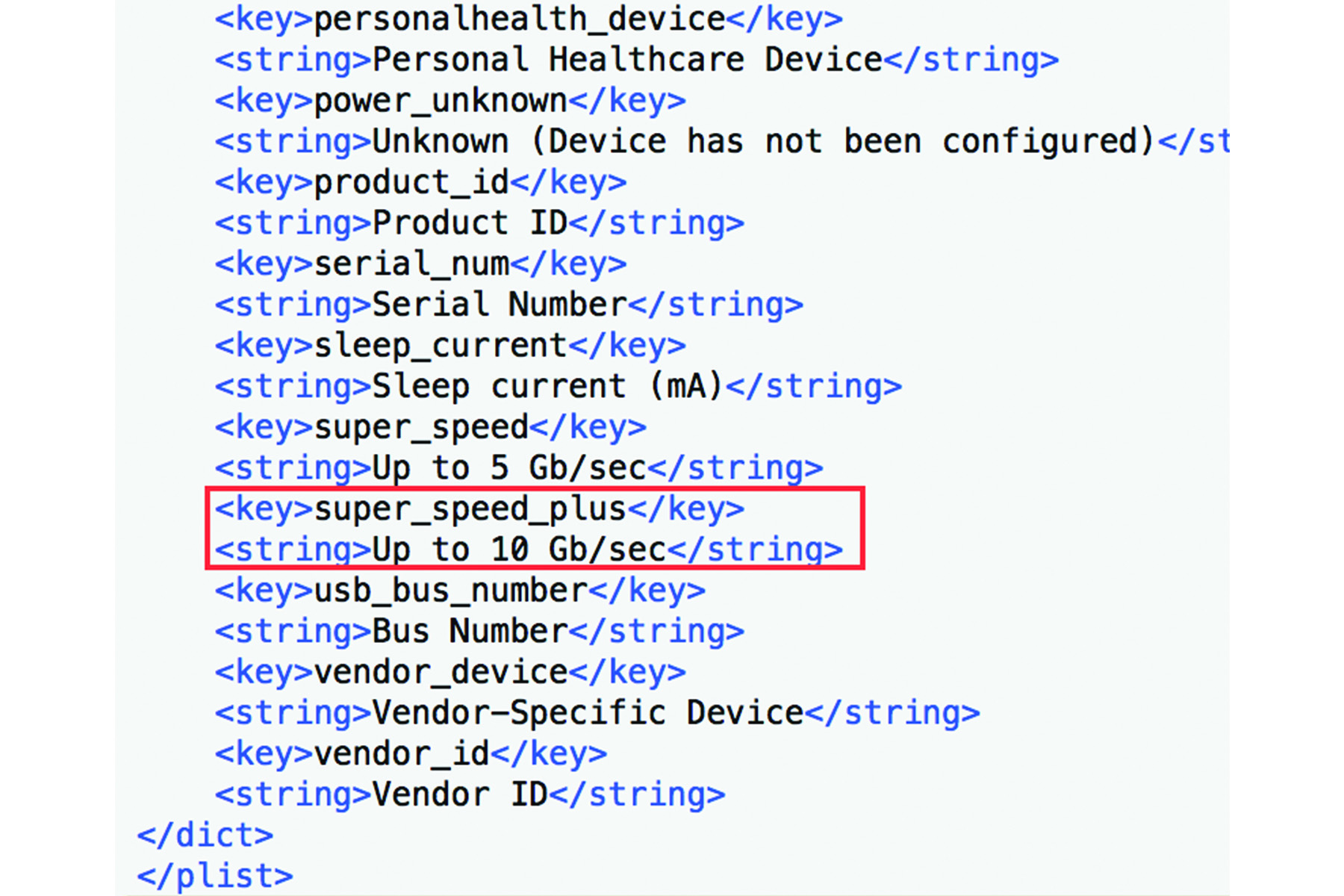Select the product_id key line

click(411, 183)
